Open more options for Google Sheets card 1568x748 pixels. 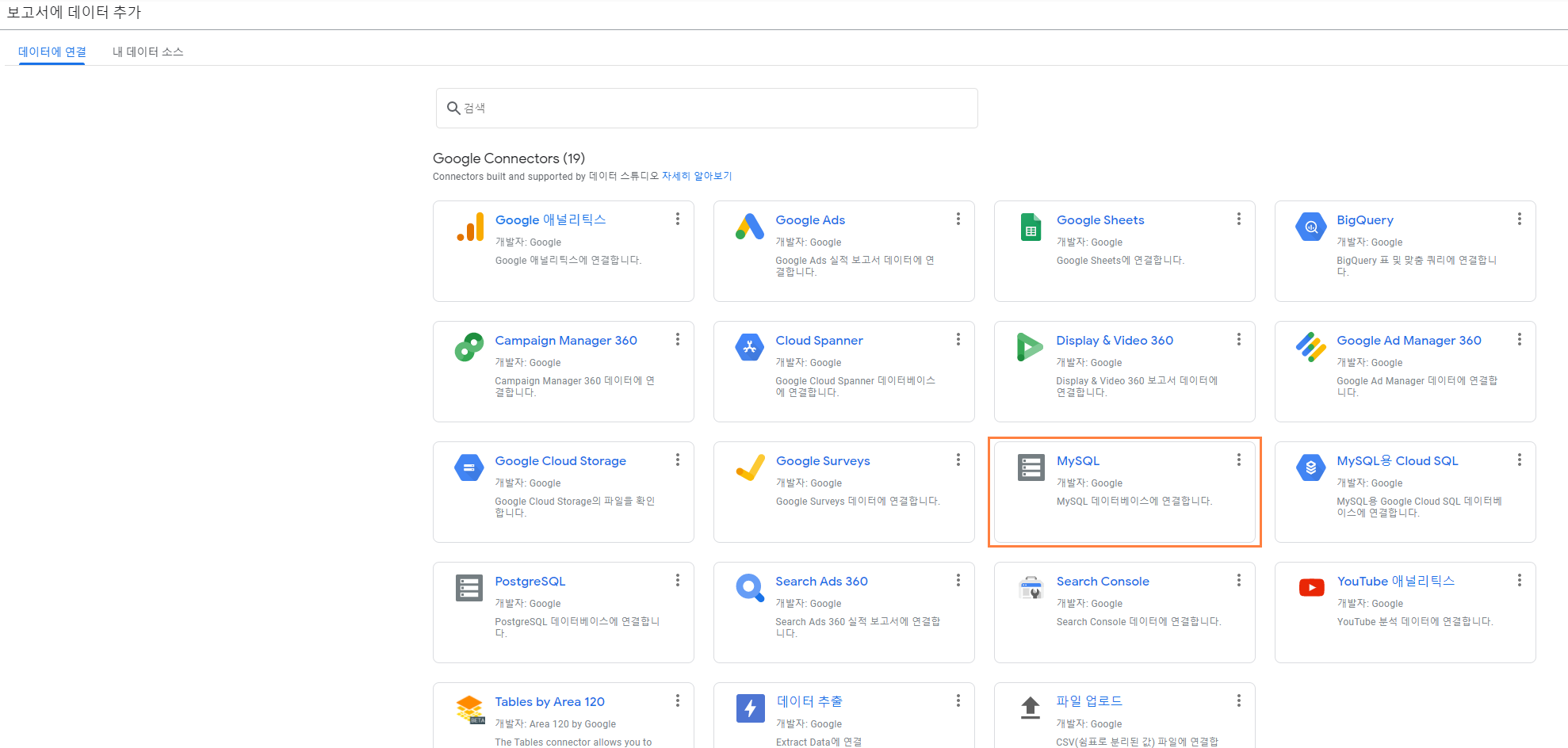click(1239, 219)
